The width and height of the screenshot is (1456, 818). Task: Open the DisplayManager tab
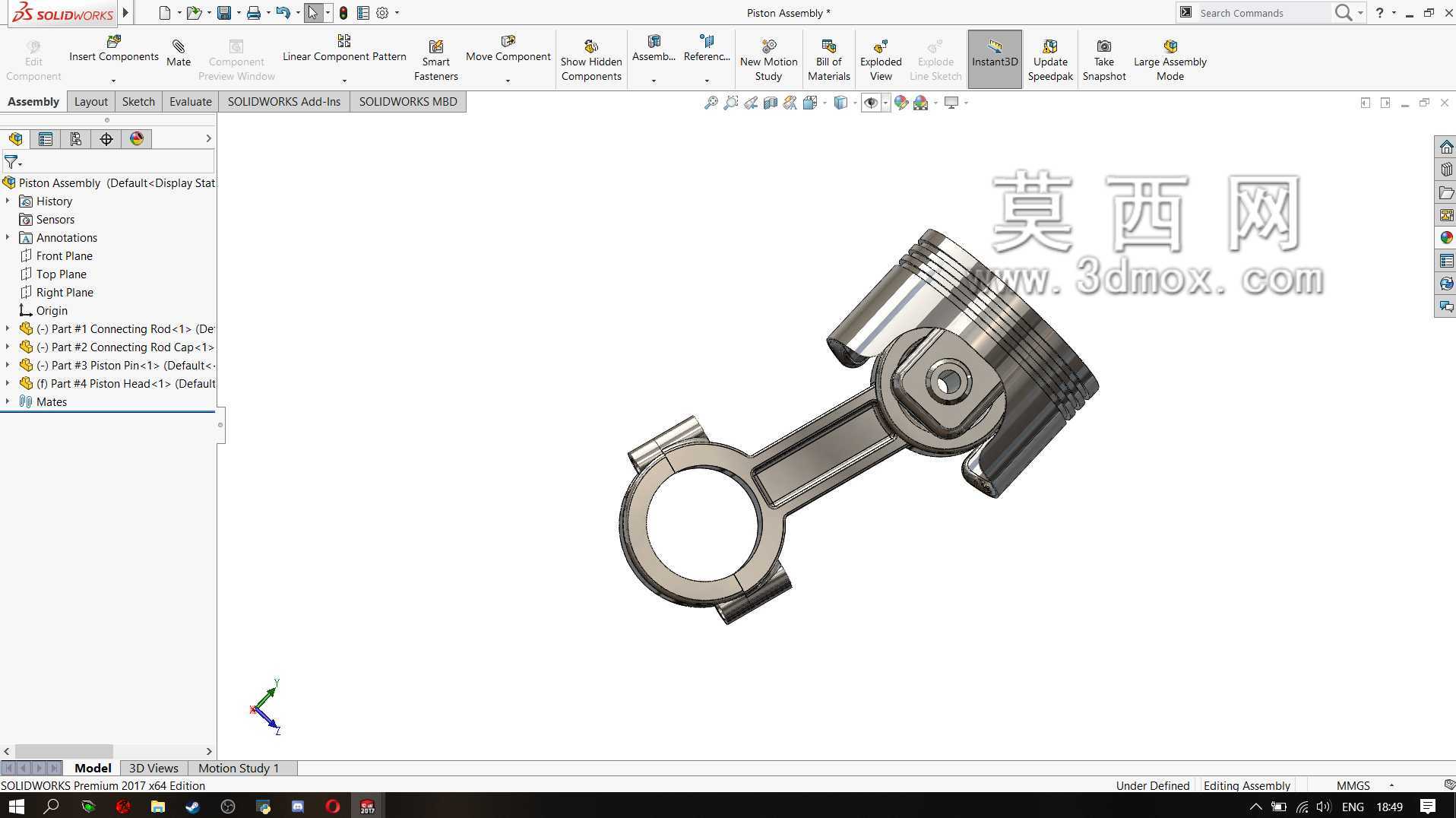(137, 139)
